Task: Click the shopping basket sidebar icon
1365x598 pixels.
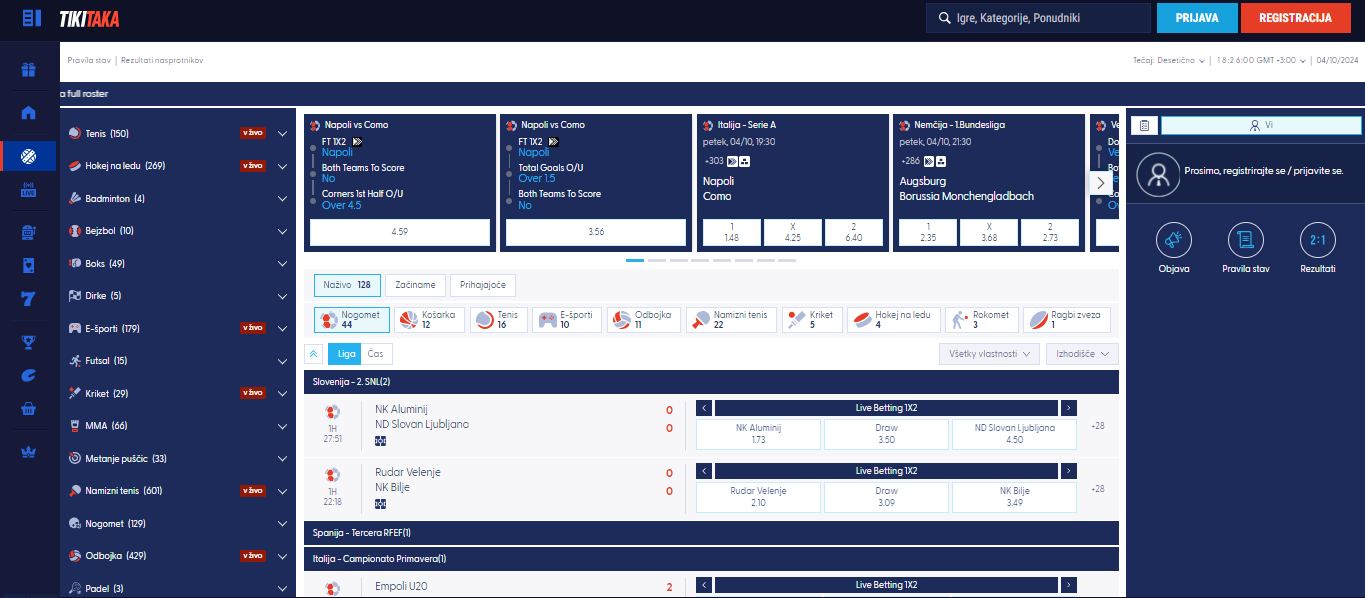Action: click(x=29, y=409)
